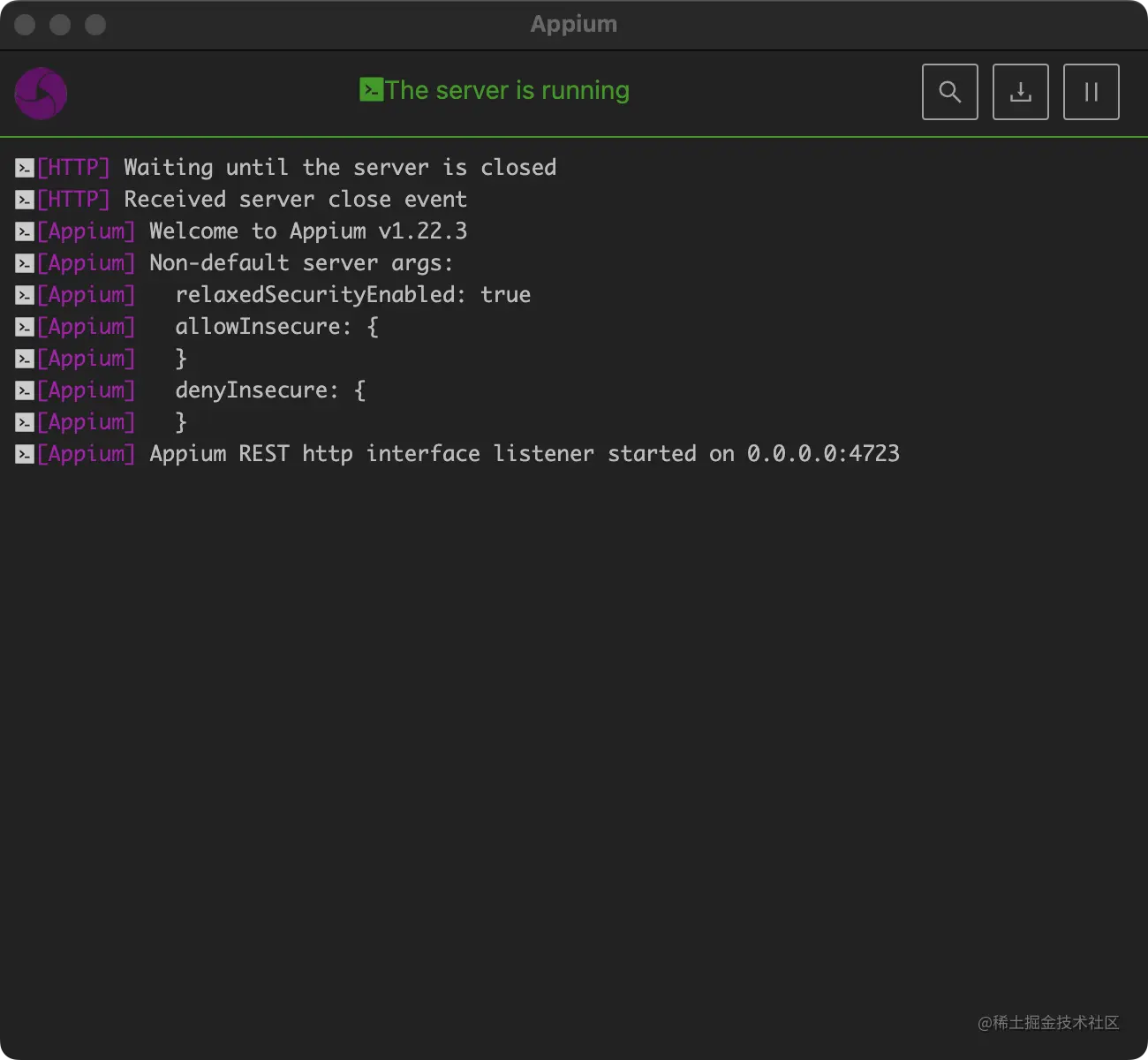The width and height of the screenshot is (1148, 1060).
Task: Click terminal icon on "allowInsecure" line
Action: pyautogui.click(x=25, y=327)
